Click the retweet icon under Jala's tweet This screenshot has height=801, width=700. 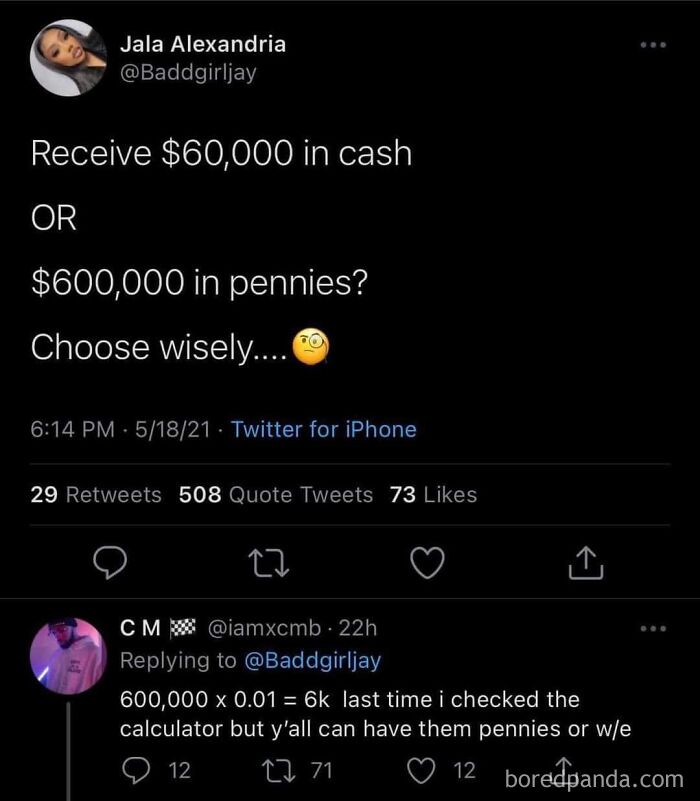[268, 563]
